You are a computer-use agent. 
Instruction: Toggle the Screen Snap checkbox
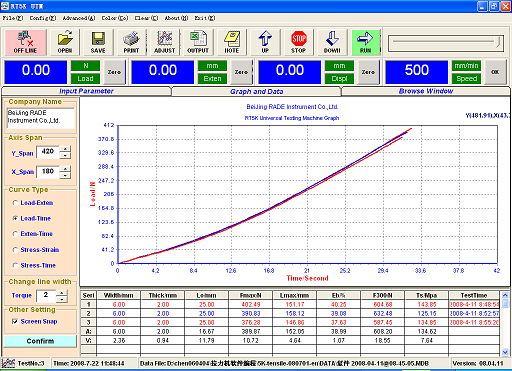[x=15, y=321]
